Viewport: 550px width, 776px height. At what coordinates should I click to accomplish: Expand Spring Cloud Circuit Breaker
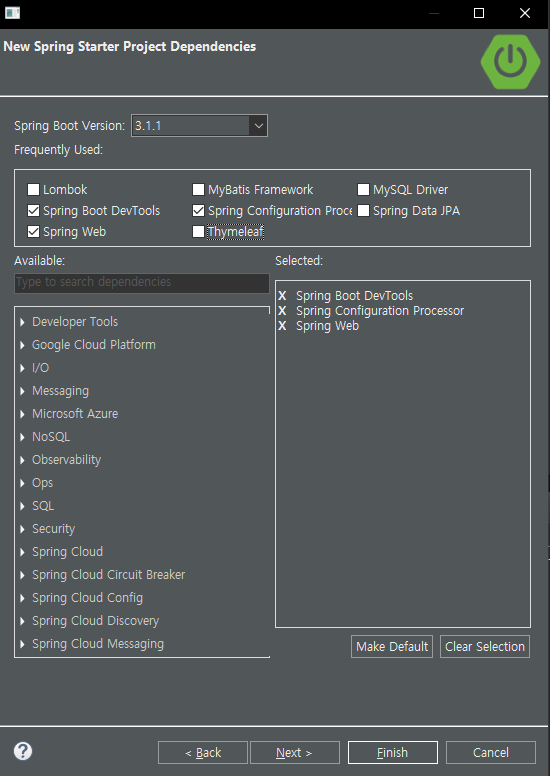[x=22, y=575]
